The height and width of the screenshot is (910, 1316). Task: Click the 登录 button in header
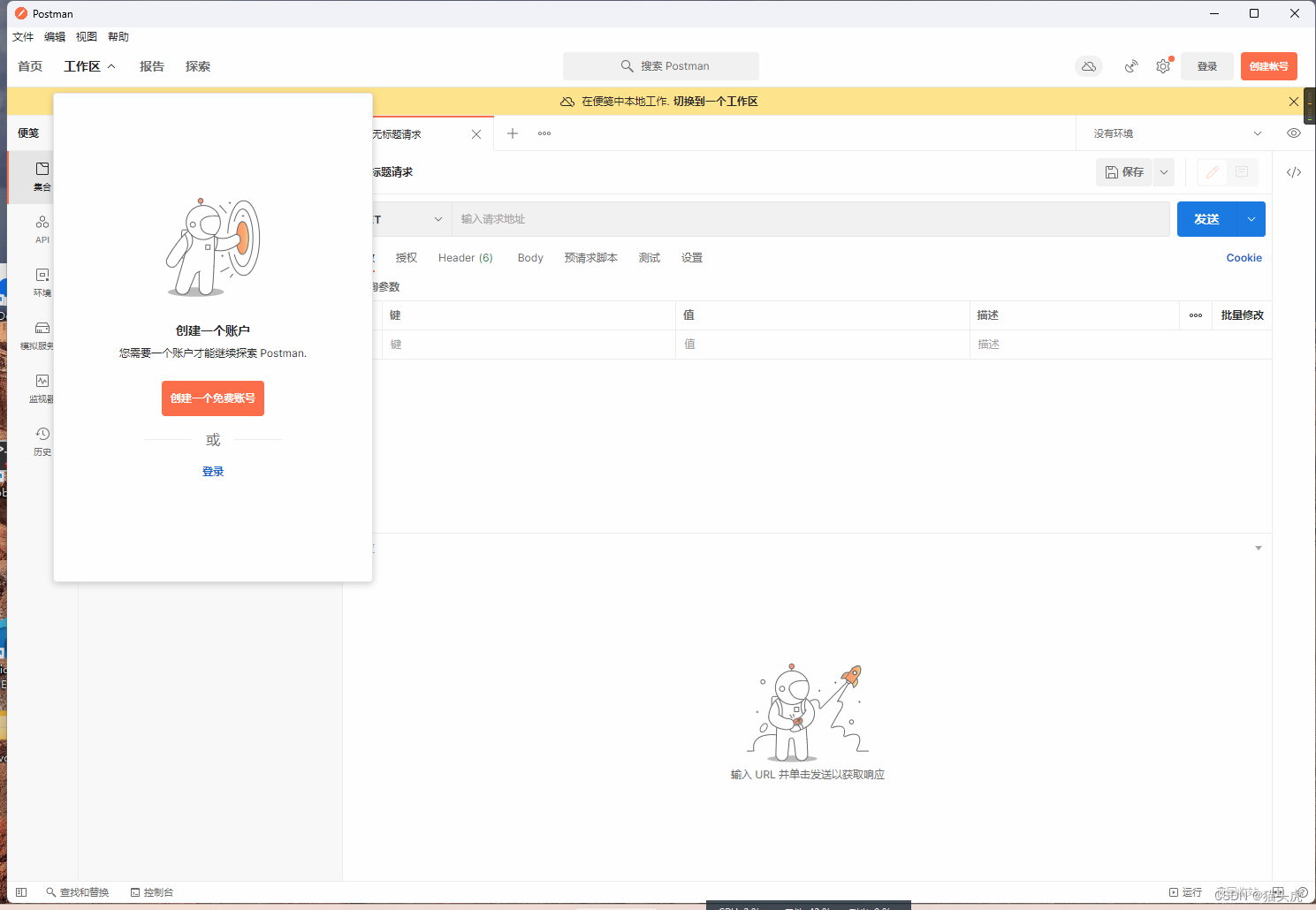(x=1207, y=66)
